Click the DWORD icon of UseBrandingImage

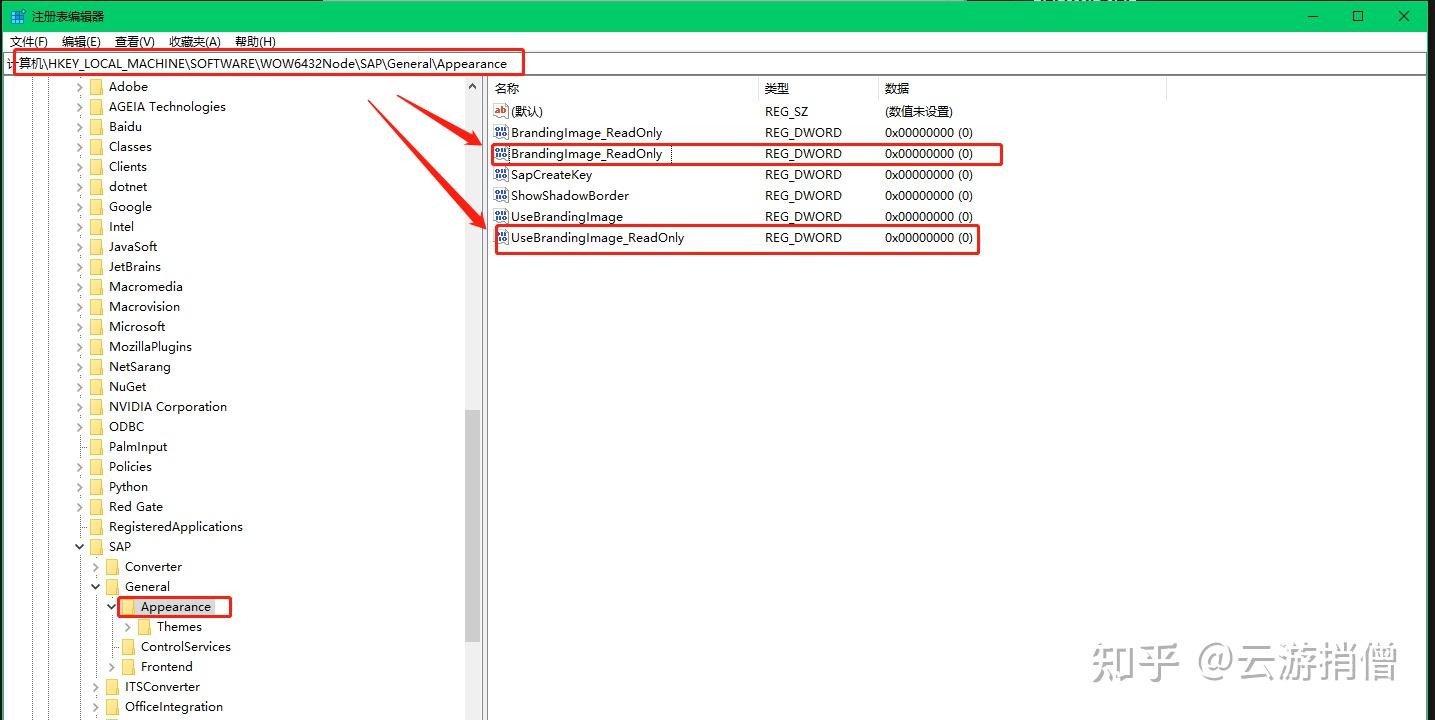click(x=501, y=216)
